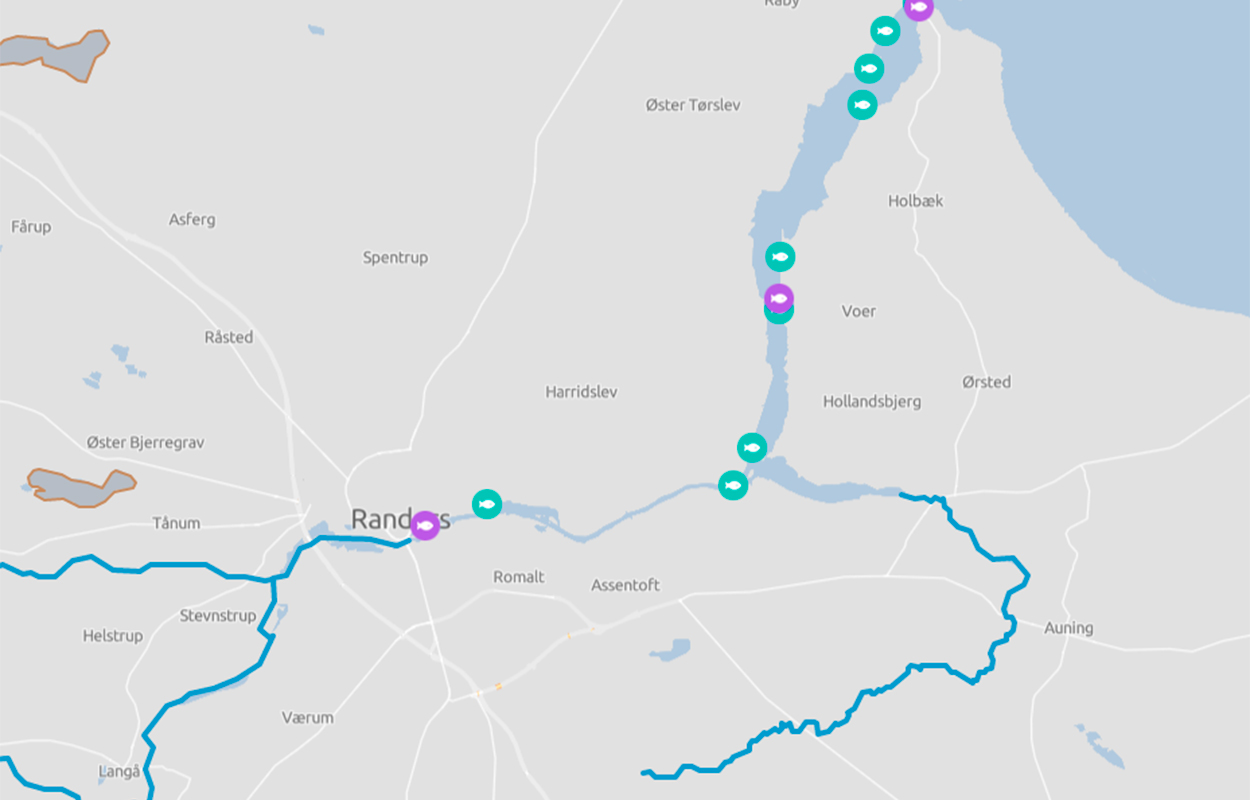Select the teal fish marker closest to Øster Tørslev
The width and height of the screenshot is (1250, 800).
click(862, 104)
